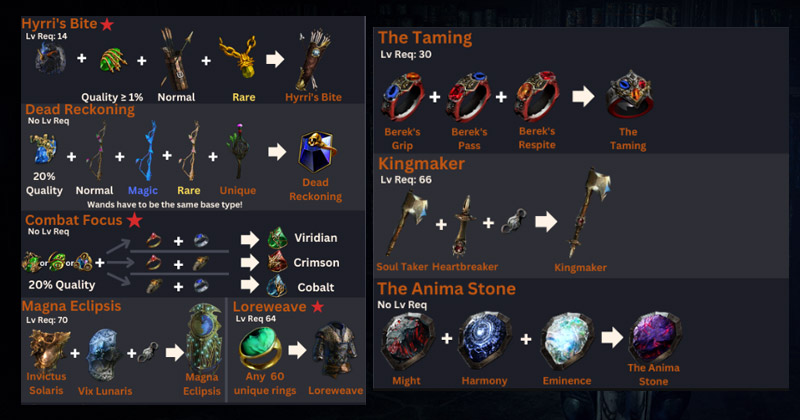This screenshot has width=800, height=420.
Task: Click The Anima Stone heading text
Action: pyautogui.click(x=446, y=289)
